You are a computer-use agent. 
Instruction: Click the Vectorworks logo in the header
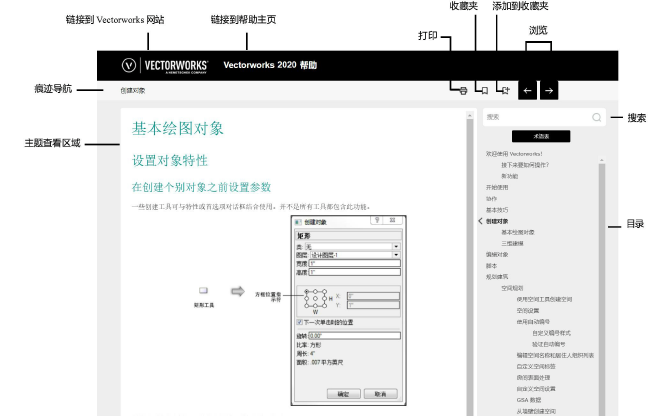coord(165,65)
